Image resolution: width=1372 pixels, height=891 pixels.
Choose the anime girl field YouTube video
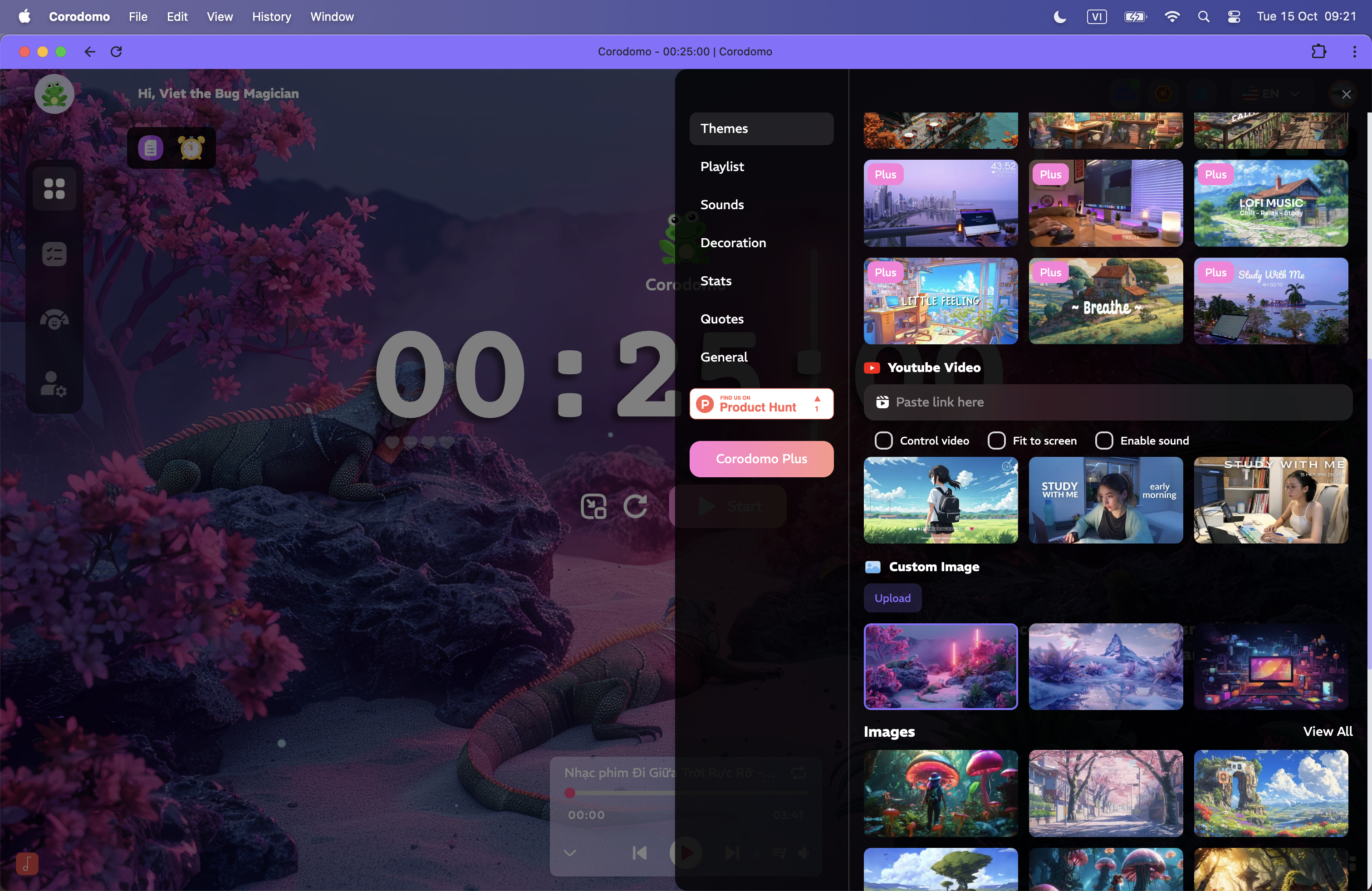pos(941,500)
